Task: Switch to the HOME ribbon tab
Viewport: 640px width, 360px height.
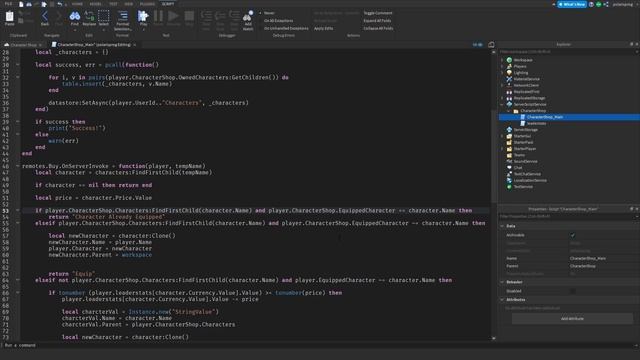Action: pyautogui.click(x=77, y=4)
